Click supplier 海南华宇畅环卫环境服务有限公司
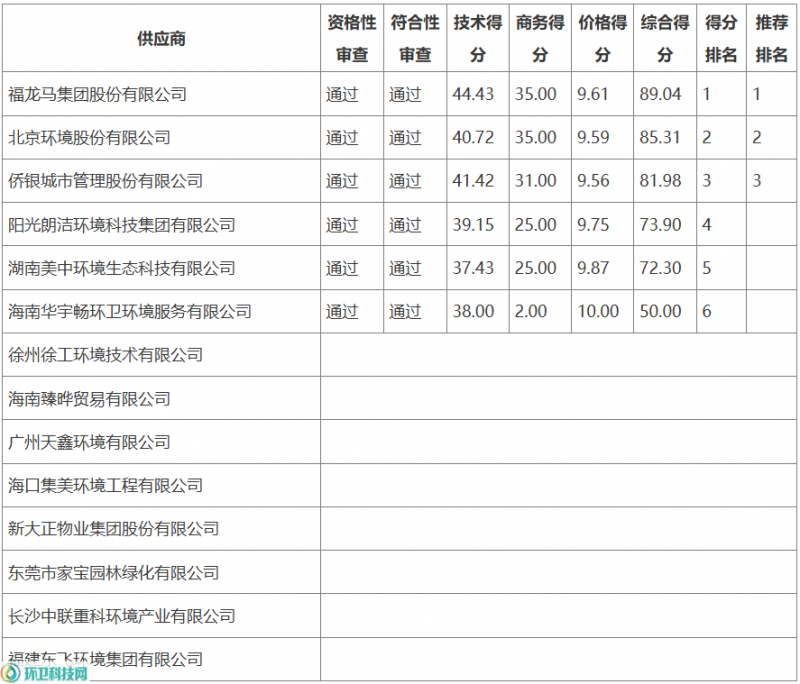Viewport: 800px width, 684px height. [x=129, y=311]
